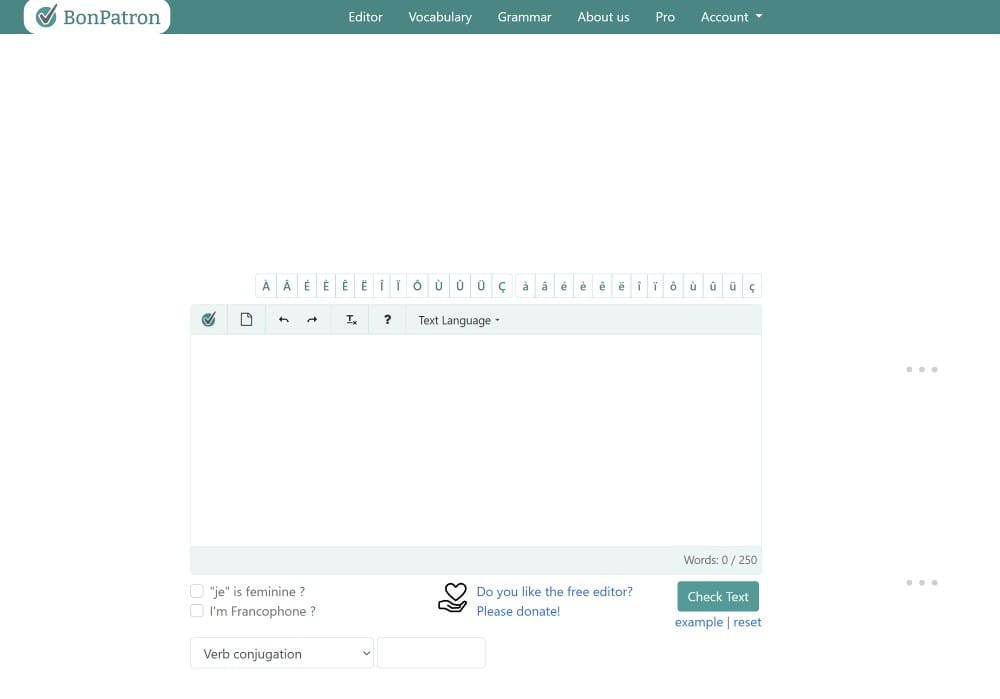The height and width of the screenshot is (699, 1000).
Task: Click the redo arrow in toolbar
Action: coord(312,320)
